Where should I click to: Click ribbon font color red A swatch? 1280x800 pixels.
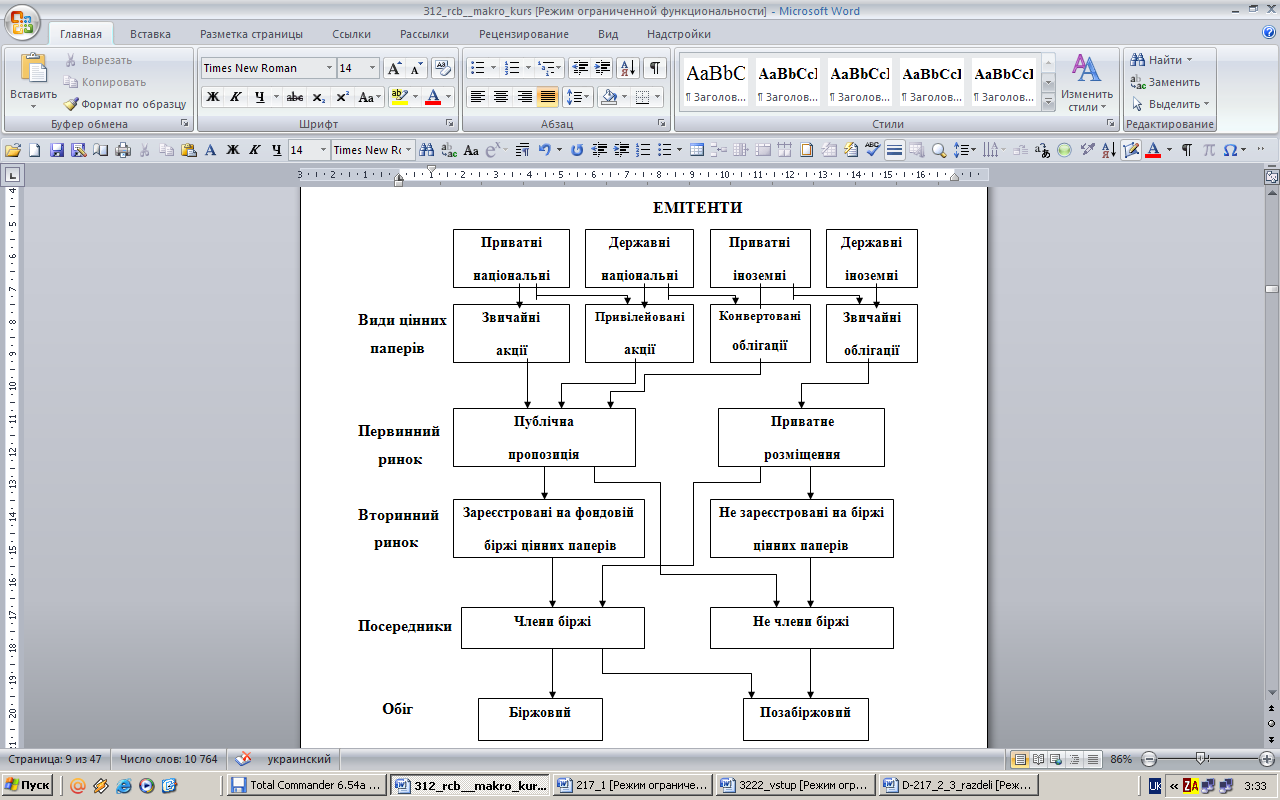(432, 97)
